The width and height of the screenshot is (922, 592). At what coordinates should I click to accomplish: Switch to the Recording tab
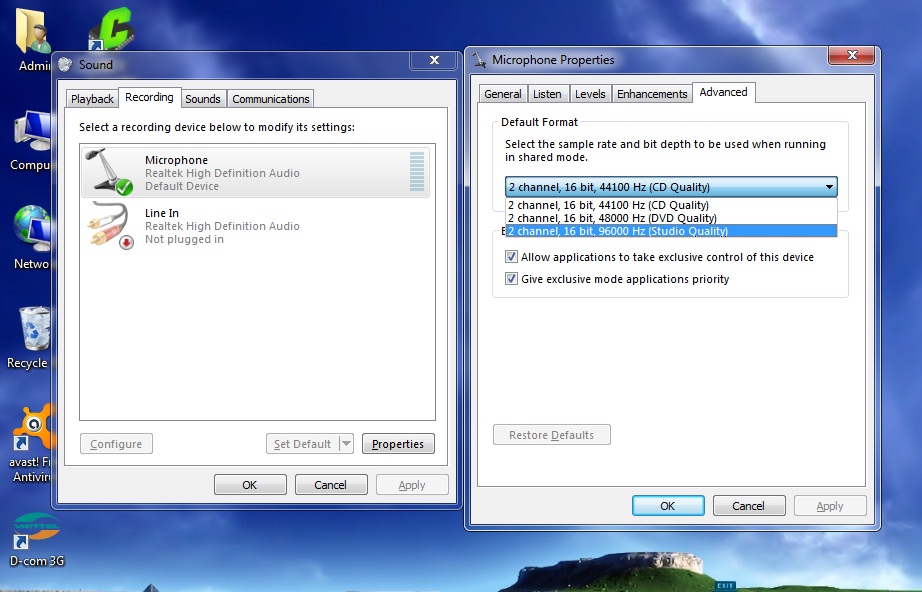pos(149,98)
